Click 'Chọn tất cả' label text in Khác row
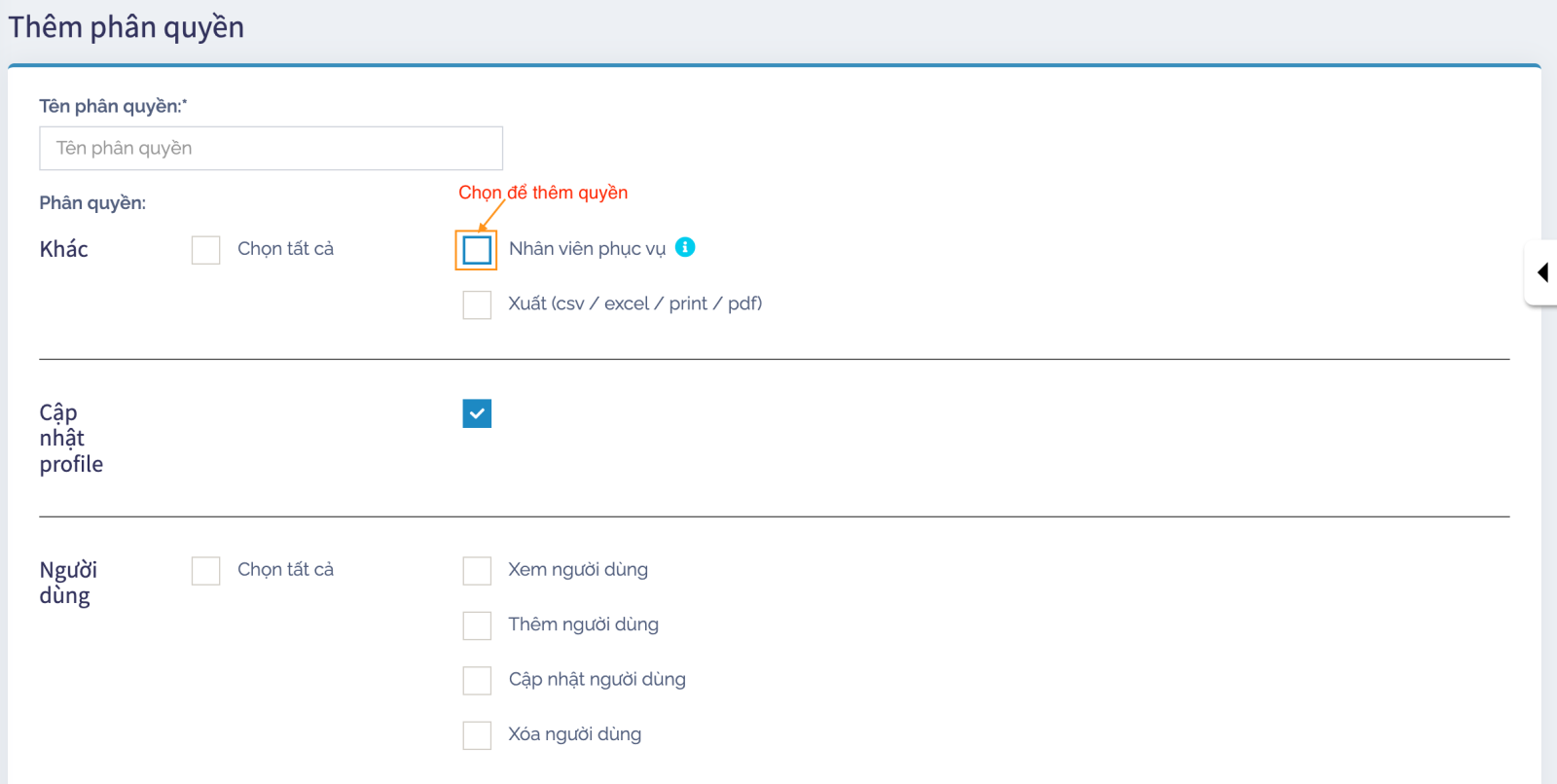 click(285, 249)
